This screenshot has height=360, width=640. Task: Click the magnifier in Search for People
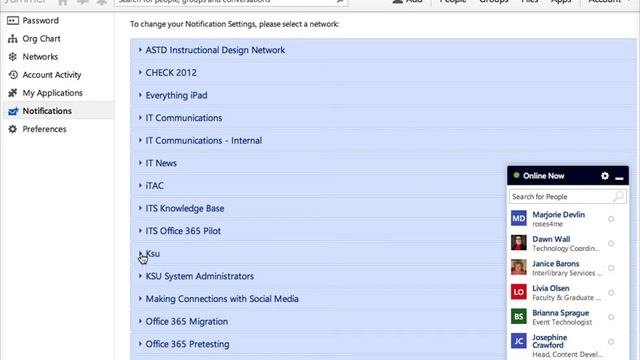(x=619, y=197)
